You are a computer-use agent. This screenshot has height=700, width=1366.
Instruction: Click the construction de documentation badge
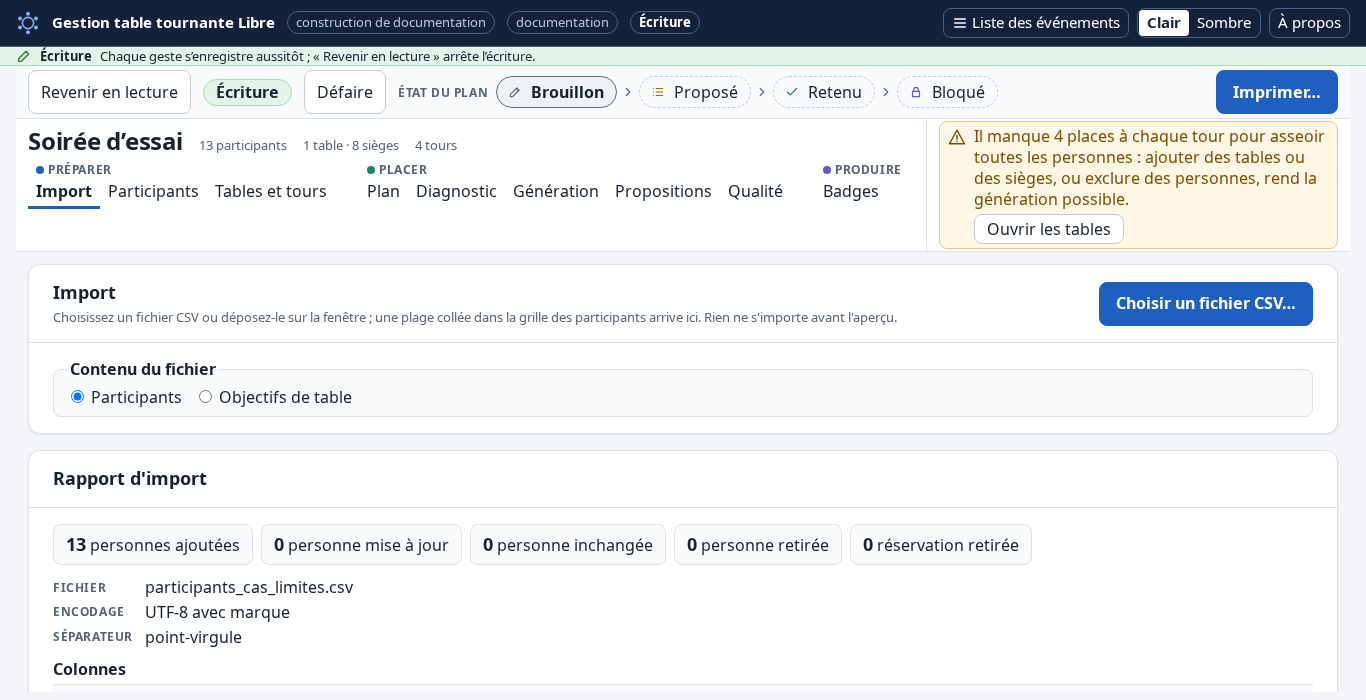coord(391,22)
